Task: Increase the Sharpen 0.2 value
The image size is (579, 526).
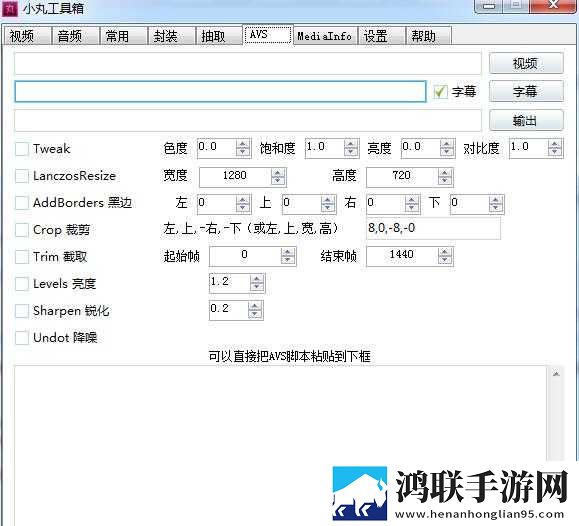Action: (x=255, y=306)
